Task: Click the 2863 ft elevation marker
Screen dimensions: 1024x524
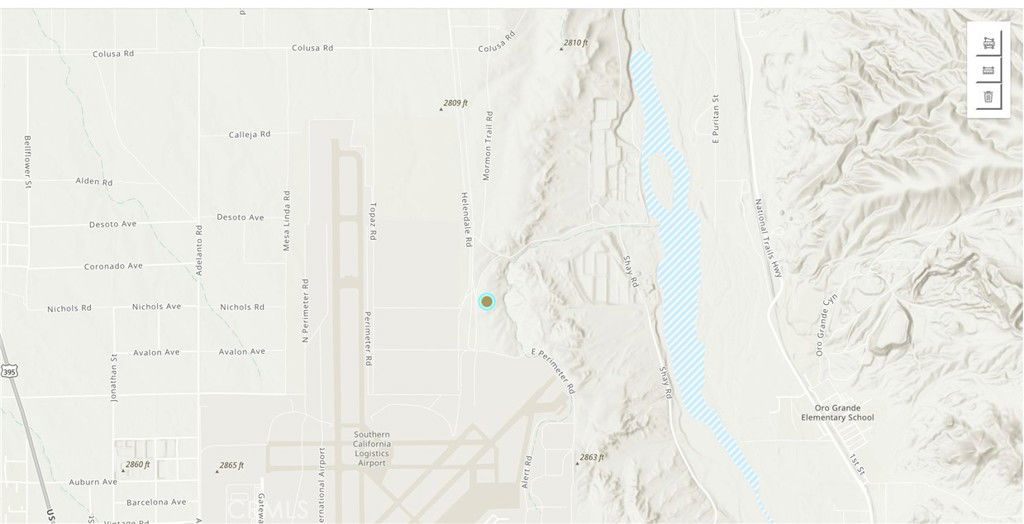Action: [590, 457]
